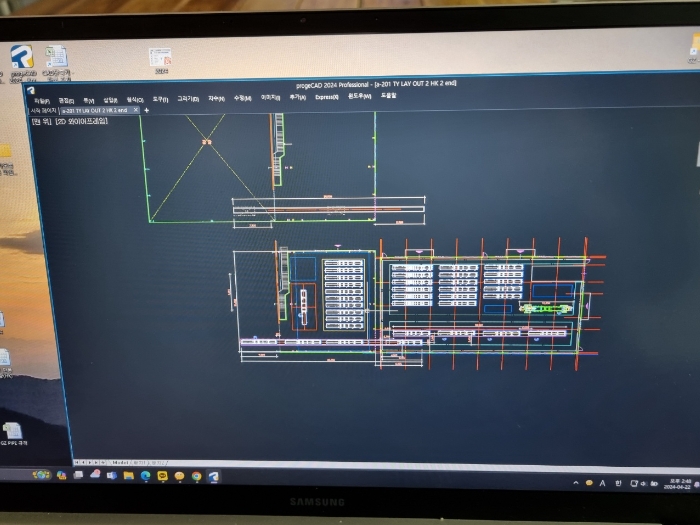The width and height of the screenshot is (700, 525).
Task: Select the Model layout tab
Action: click(x=120, y=463)
